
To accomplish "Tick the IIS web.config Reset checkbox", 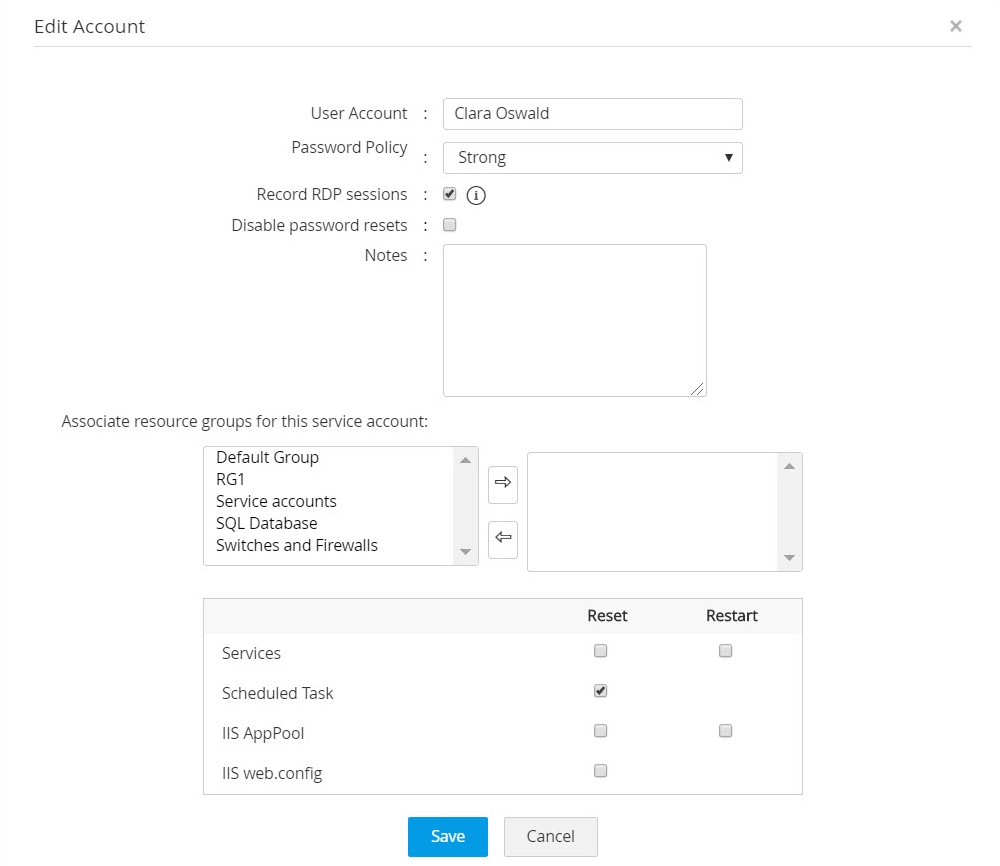I will coord(600,771).
